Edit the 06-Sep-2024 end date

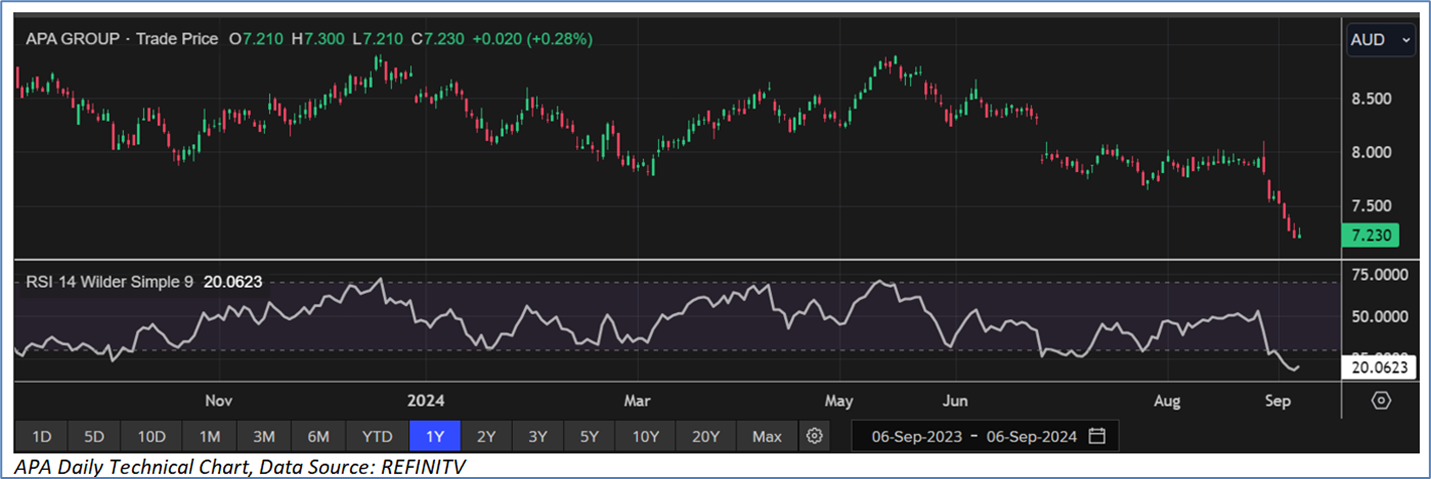1030,436
